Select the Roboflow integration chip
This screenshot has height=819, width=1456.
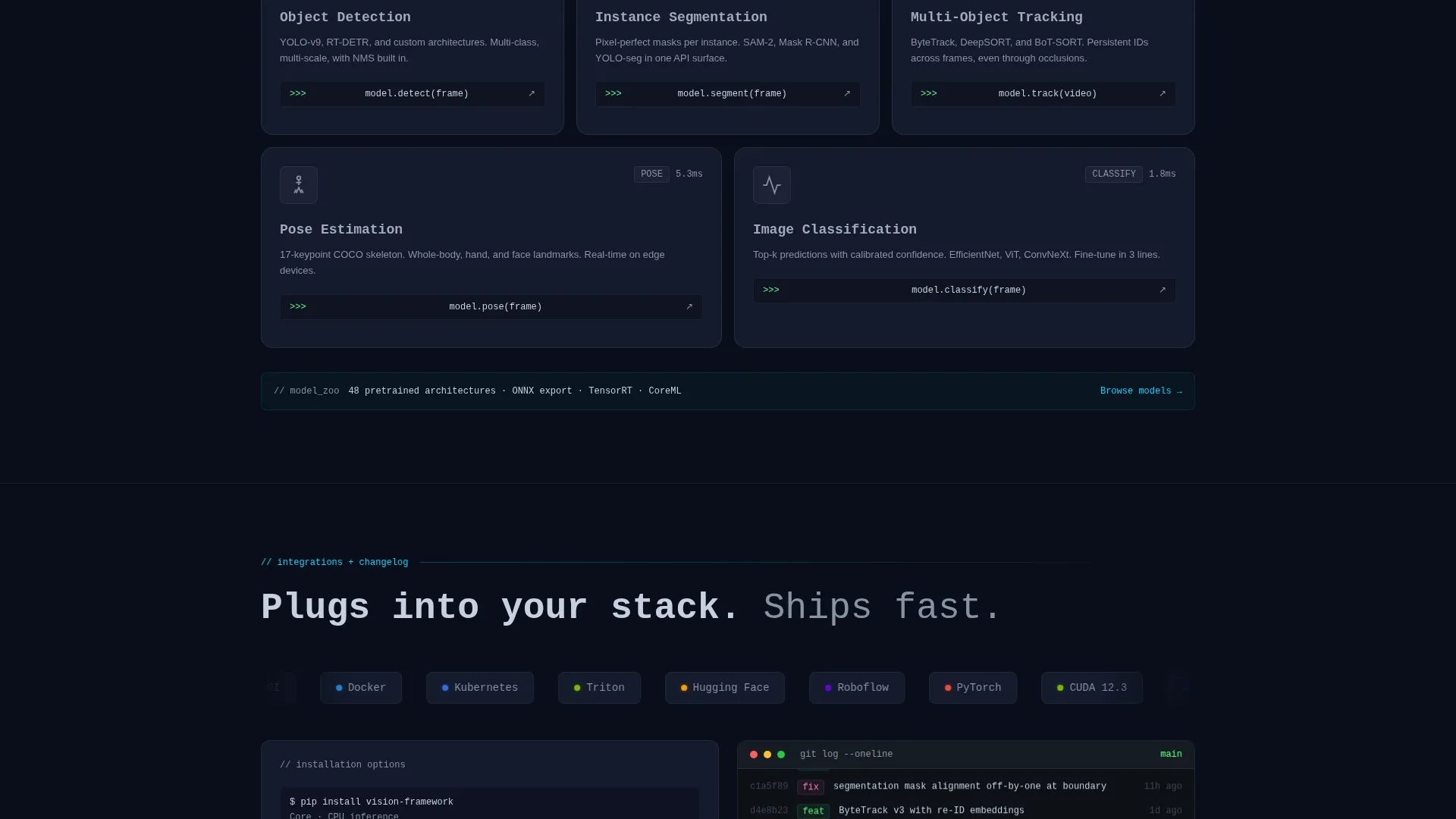pos(857,688)
